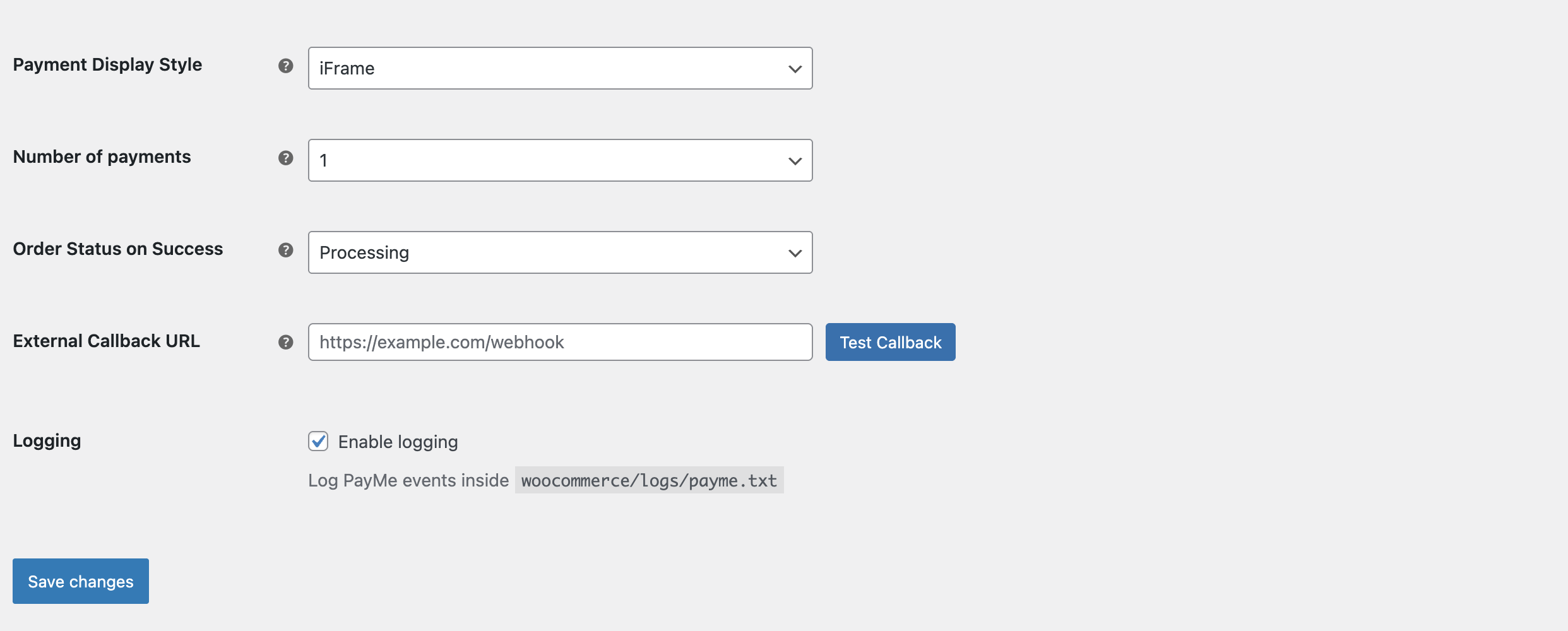Click help icon beside Number of payments
Screen dimensions: 1568x631
[x=286, y=158]
